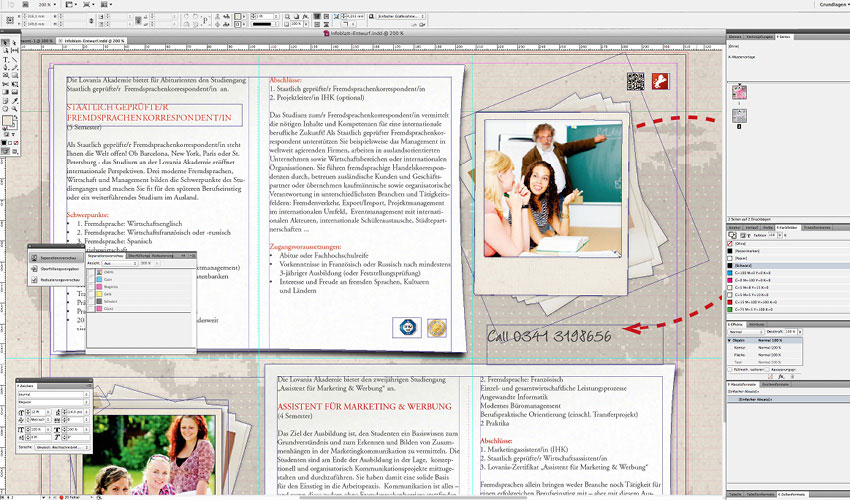The image size is (850, 500).
Task: Select the Direct Selection tool
Action: [x=15, y=43]
